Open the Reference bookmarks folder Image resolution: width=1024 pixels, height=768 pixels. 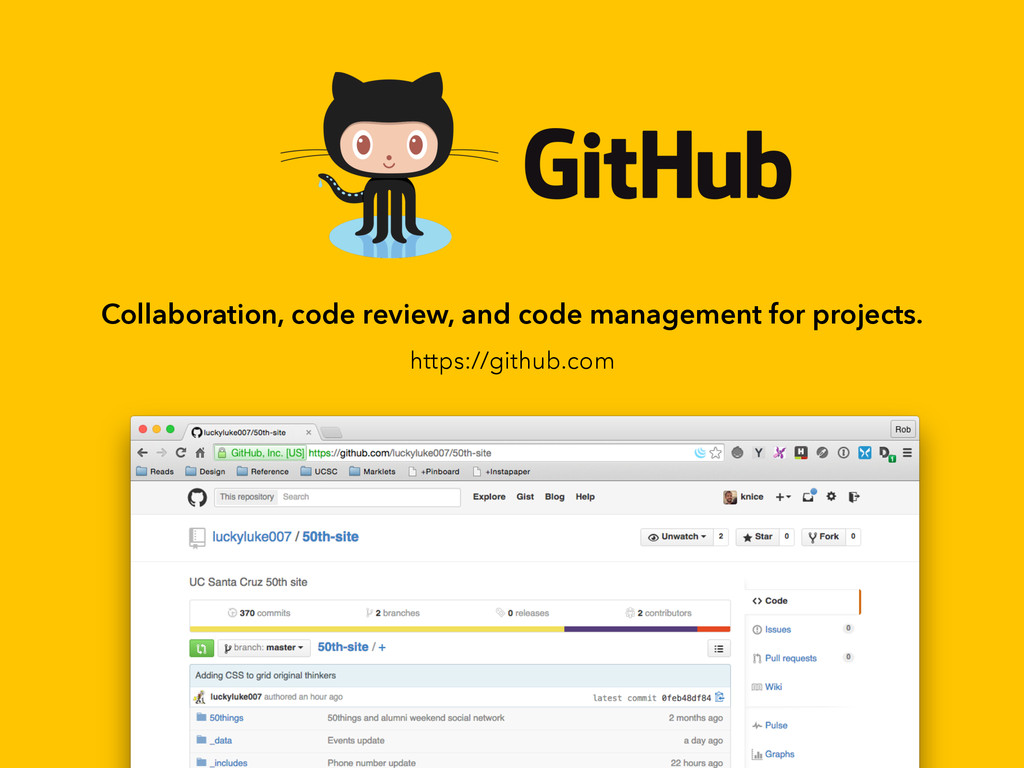263,472
